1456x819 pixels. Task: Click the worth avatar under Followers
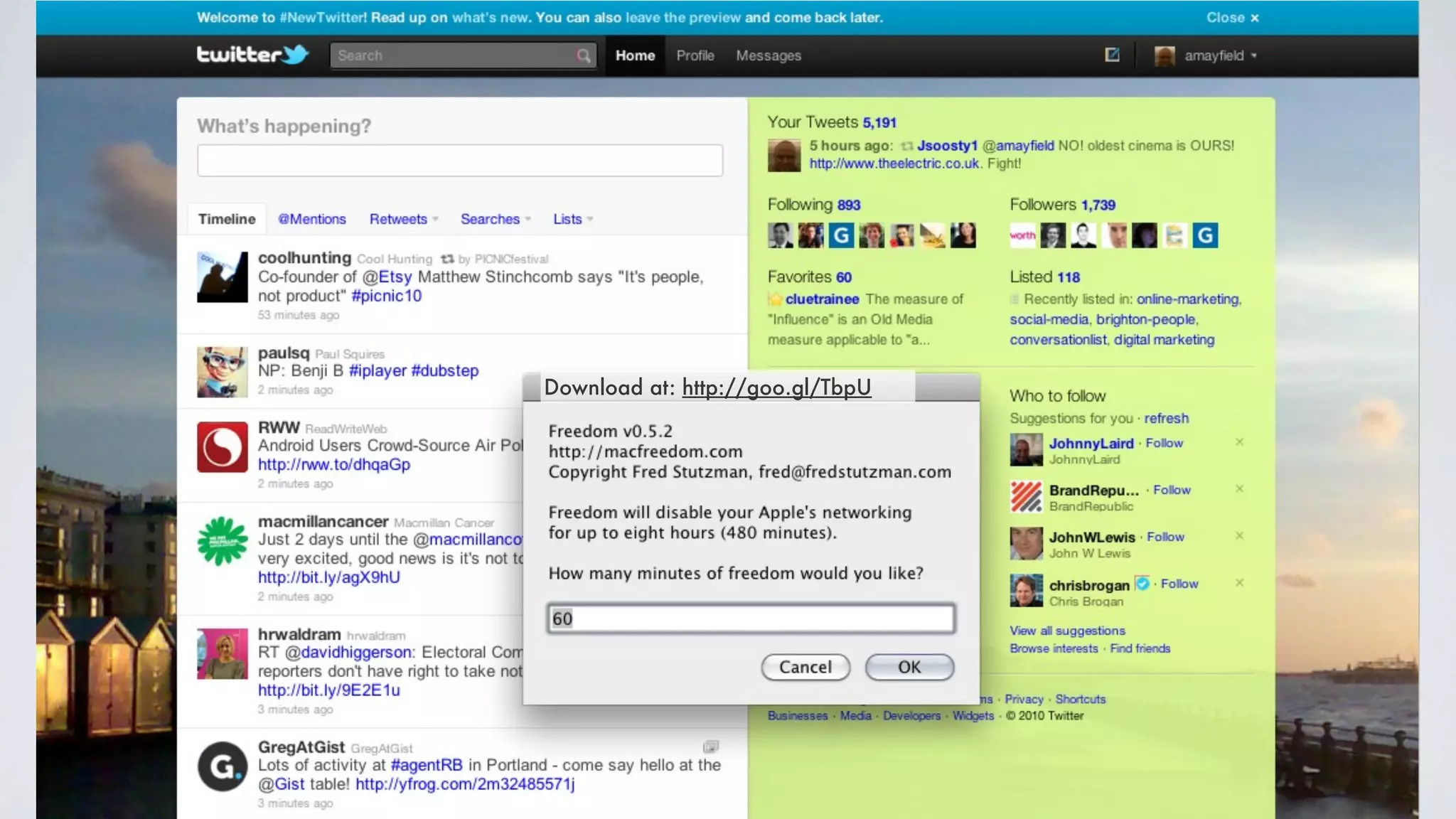tap(1022, 235)
